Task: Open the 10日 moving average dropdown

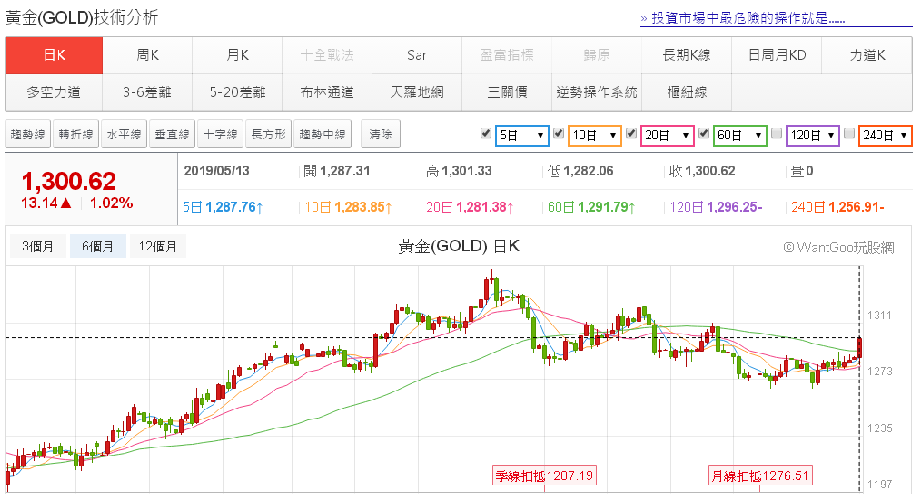Action: pyautogui.click(x=596, y=134)
